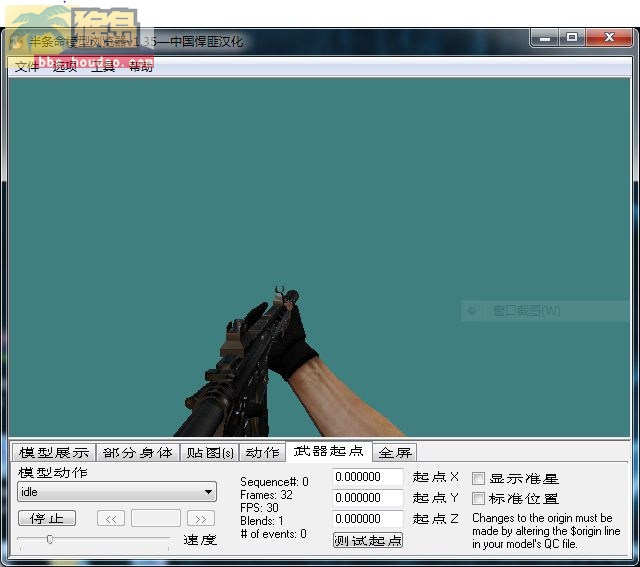Click the Blends: 1 text
The height and width of the screenshot is (567, 640).
262,521
